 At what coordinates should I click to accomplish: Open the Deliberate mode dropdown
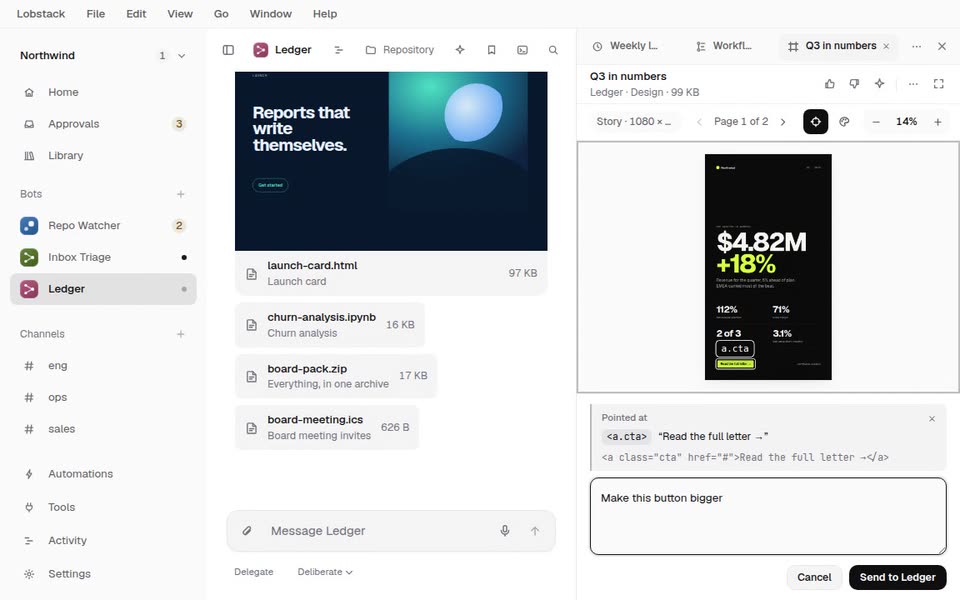[x=325, y=572]
